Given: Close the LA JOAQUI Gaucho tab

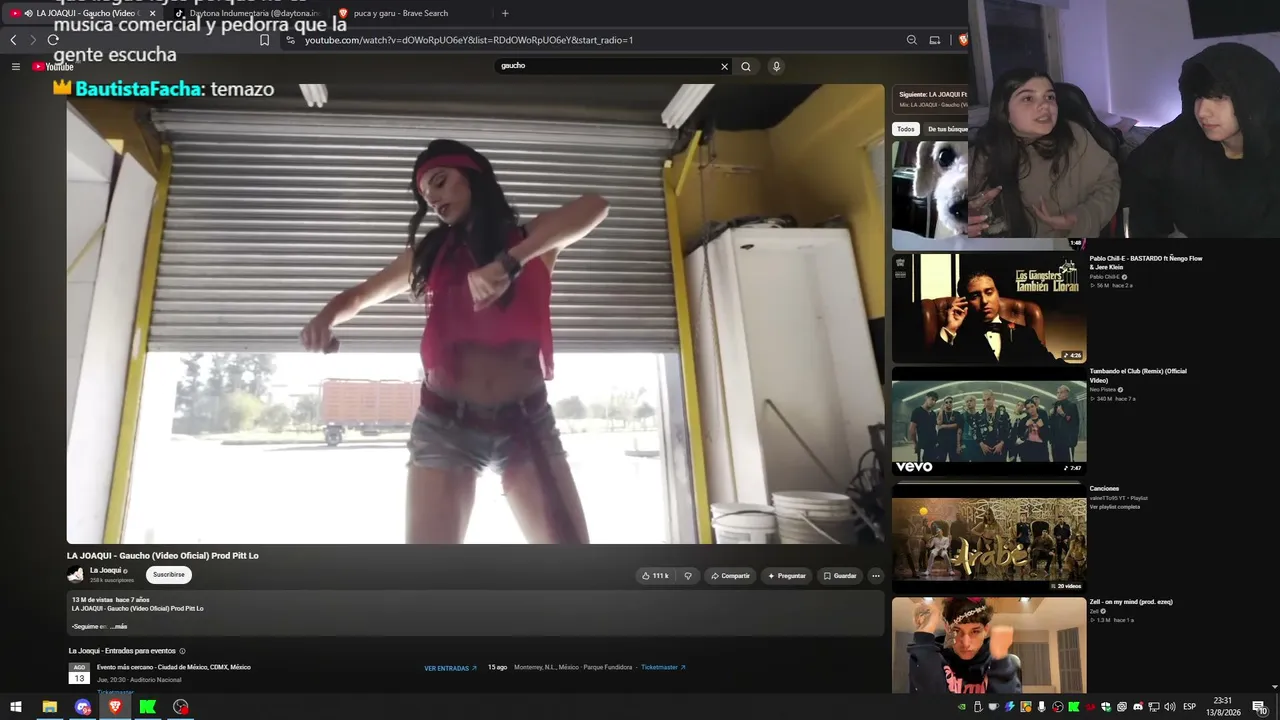Looking at the screenshot, I should [x=153, y=13].
